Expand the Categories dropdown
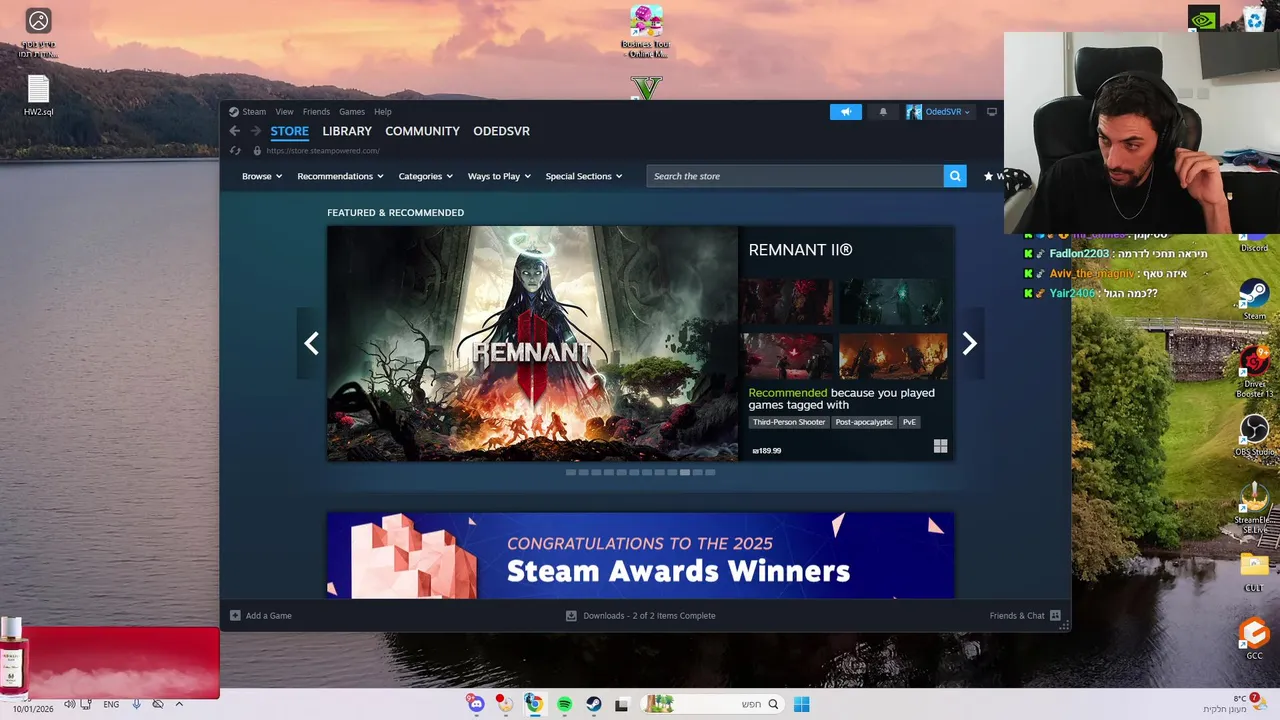The width and height of the screenshot is (1280, 720). 425,176
